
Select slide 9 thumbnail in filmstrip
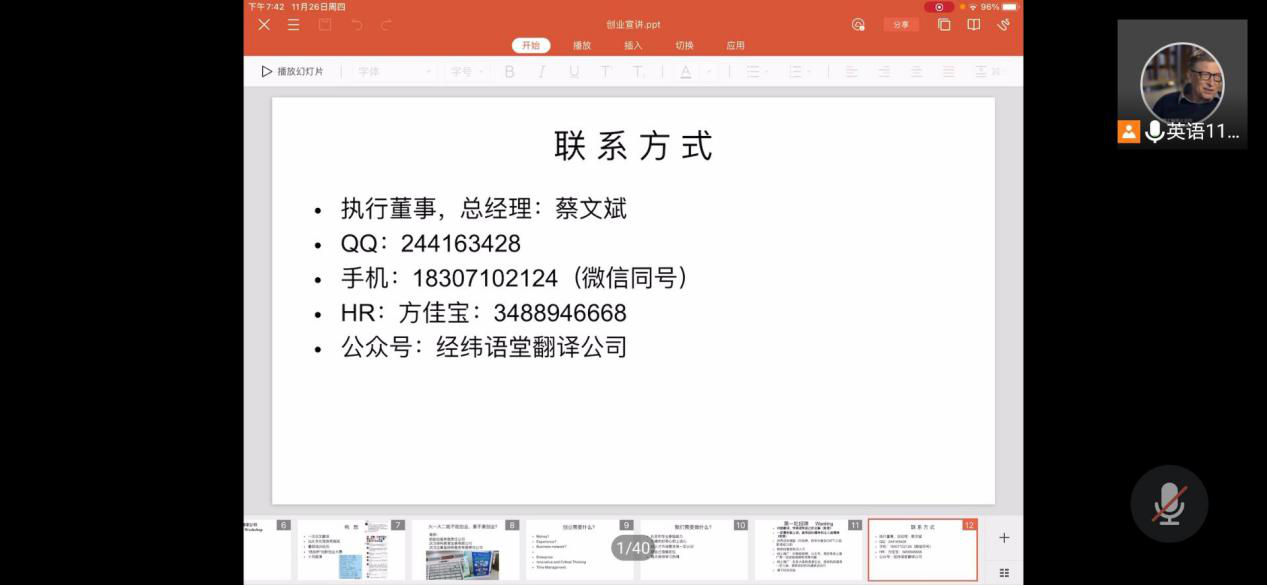coord(580,551)
